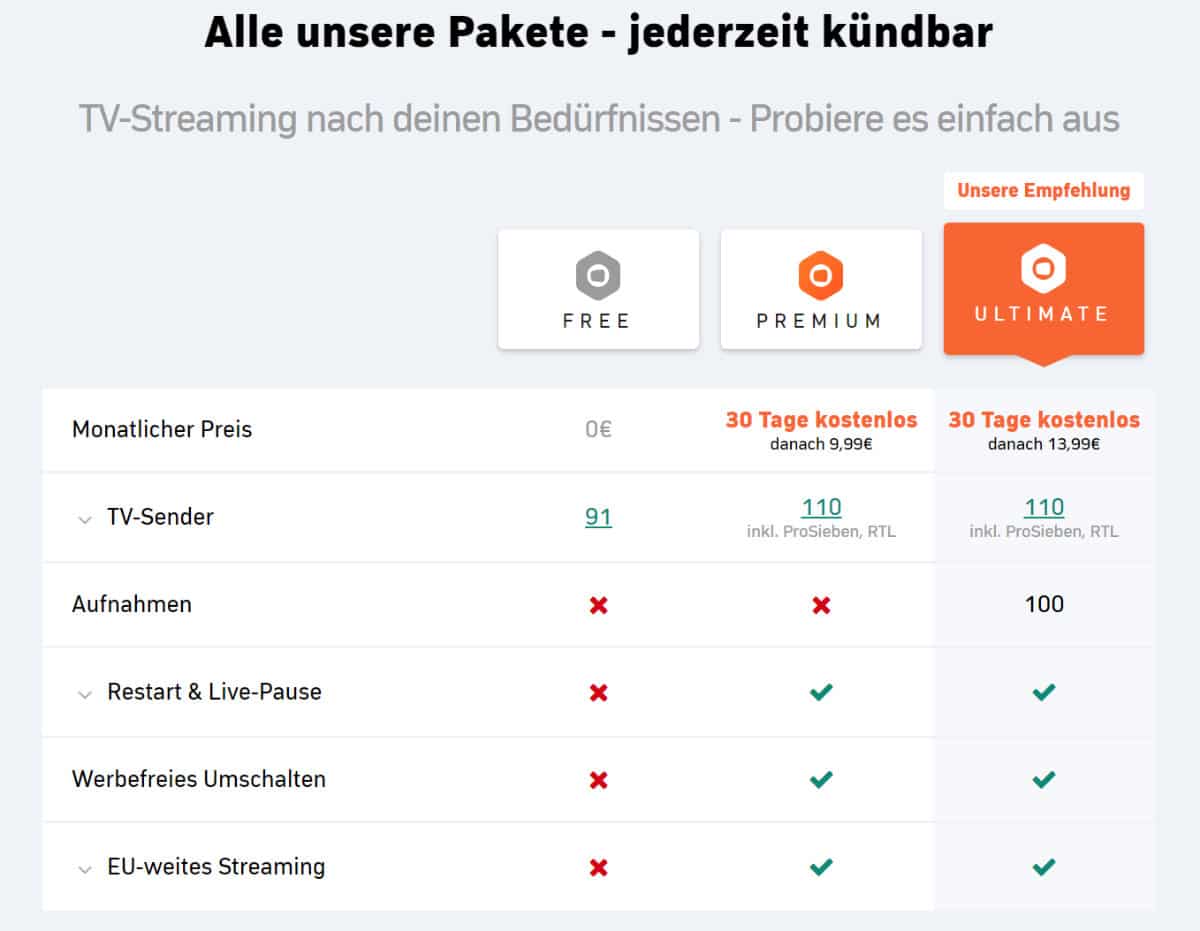Click the green checkmark for Werbefreies Umschalten under Ultimate

tap(1044, 779)
